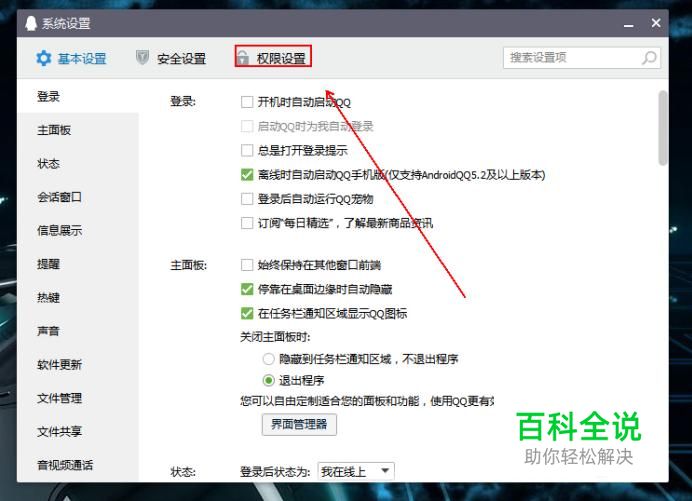Close the 系统设置 window
Image resolution: width=692 pixels, height=501 pixels.
coord(656,23)
